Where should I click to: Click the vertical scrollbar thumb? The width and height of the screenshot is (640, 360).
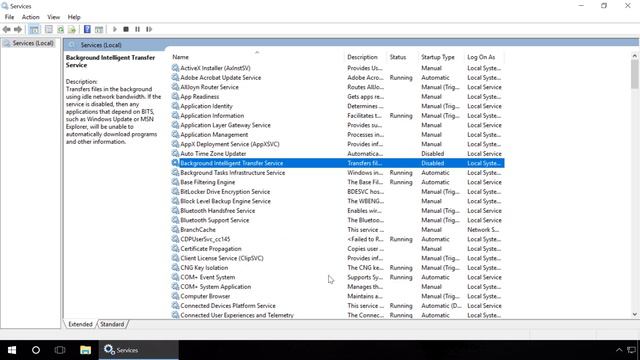coord(634,74)
